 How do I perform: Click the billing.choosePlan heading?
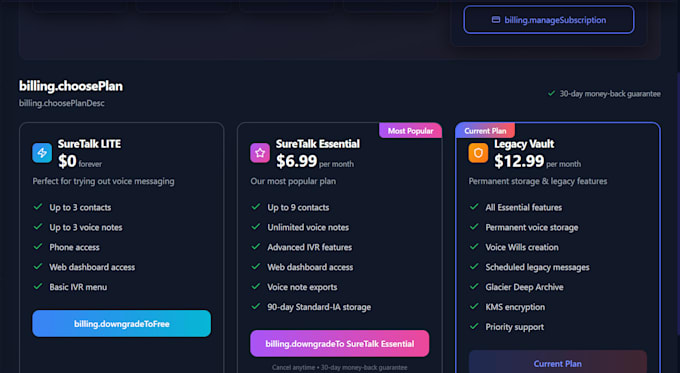71,86
